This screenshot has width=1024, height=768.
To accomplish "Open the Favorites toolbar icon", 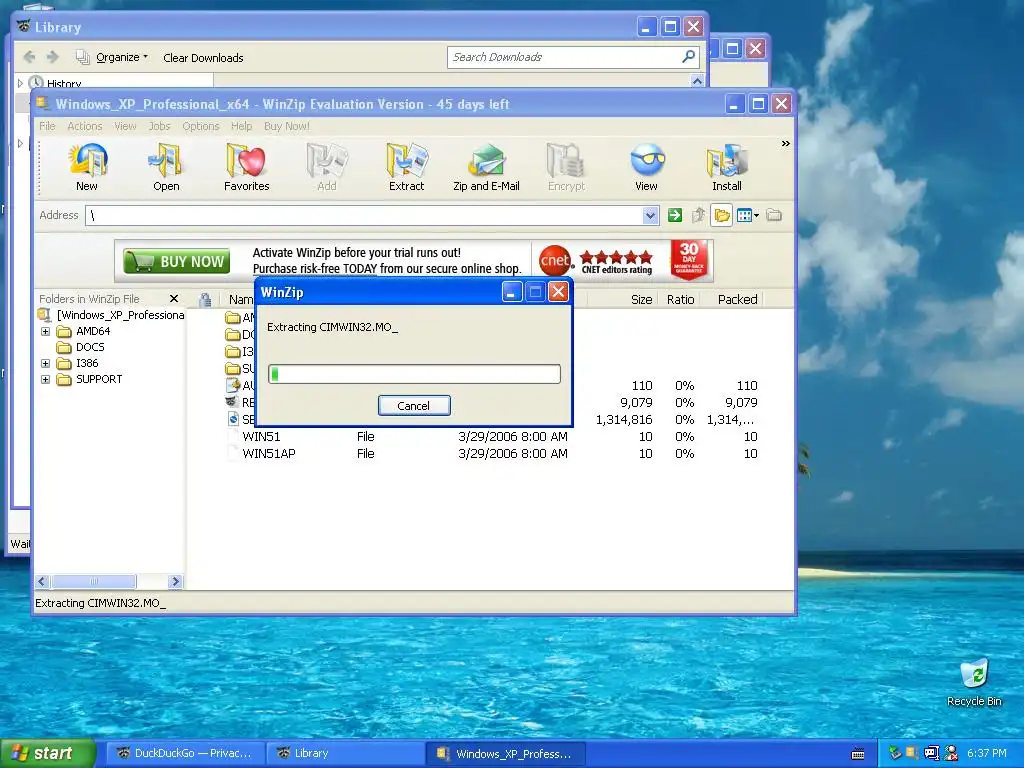I will [246, 167].
